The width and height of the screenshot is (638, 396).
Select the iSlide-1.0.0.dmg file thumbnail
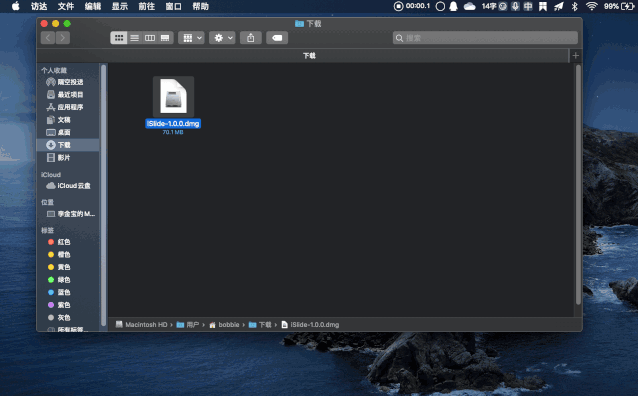click(x=173, y=97)
